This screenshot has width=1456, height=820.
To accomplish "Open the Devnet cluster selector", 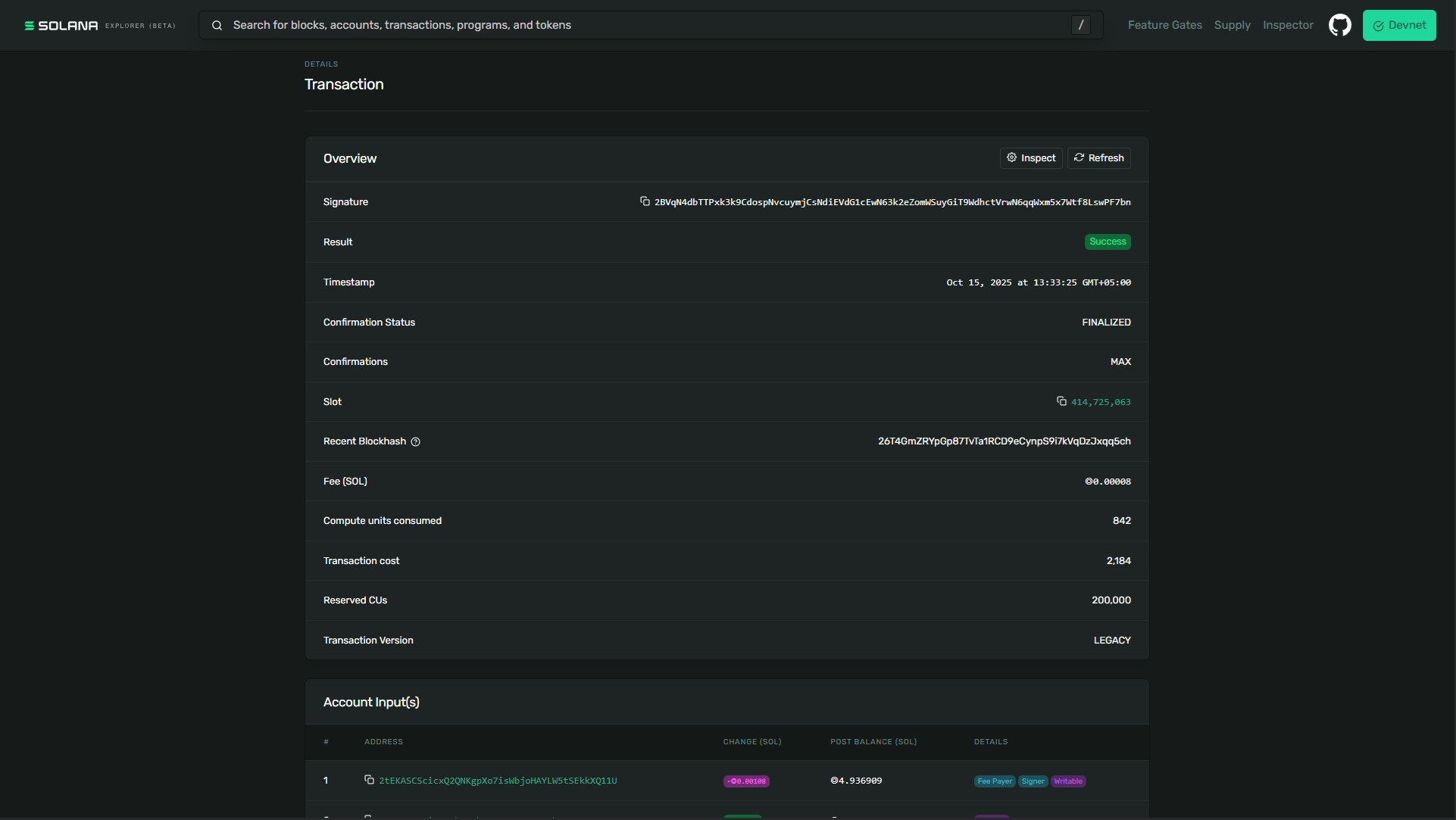I will point(1398,26).
